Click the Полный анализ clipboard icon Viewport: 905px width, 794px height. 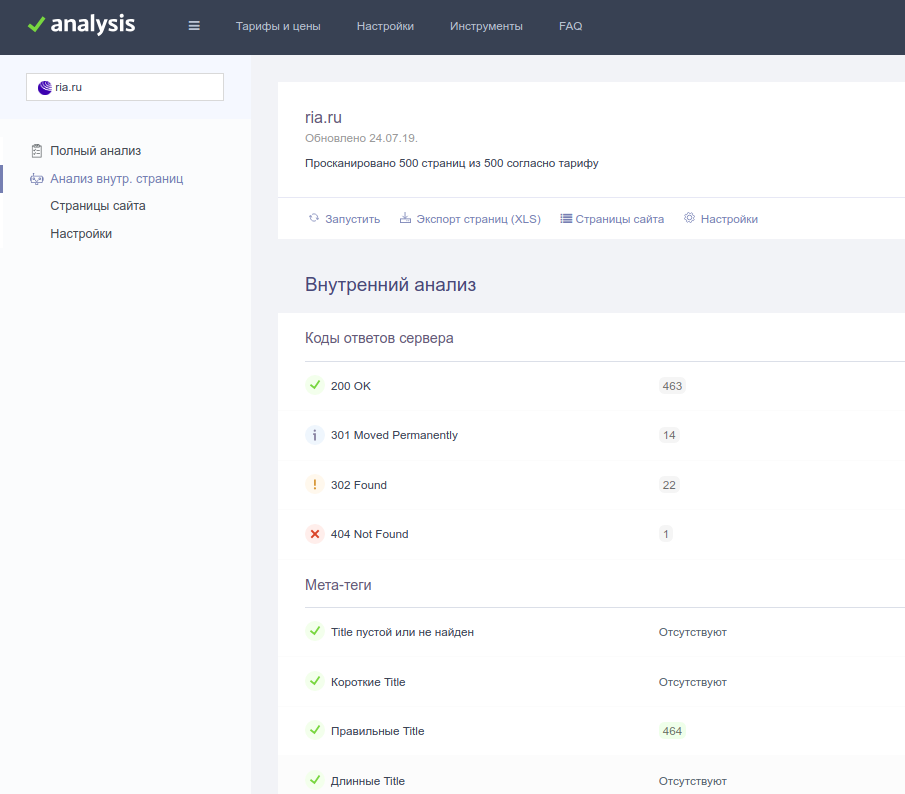[x=37, y=151]
